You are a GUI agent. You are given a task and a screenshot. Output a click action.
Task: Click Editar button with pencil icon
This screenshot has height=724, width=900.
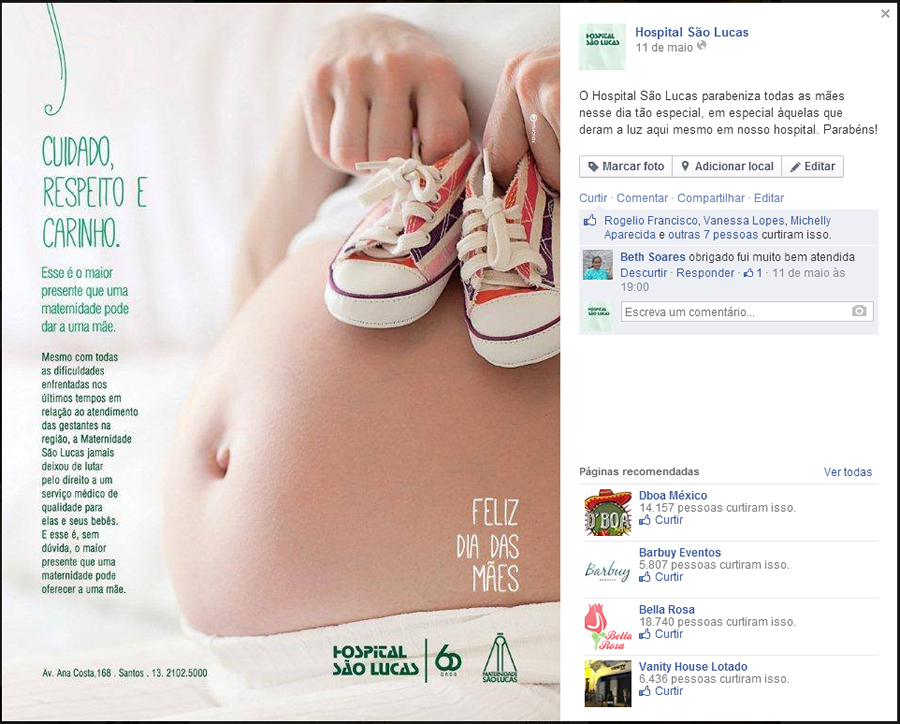click(812, 167)
